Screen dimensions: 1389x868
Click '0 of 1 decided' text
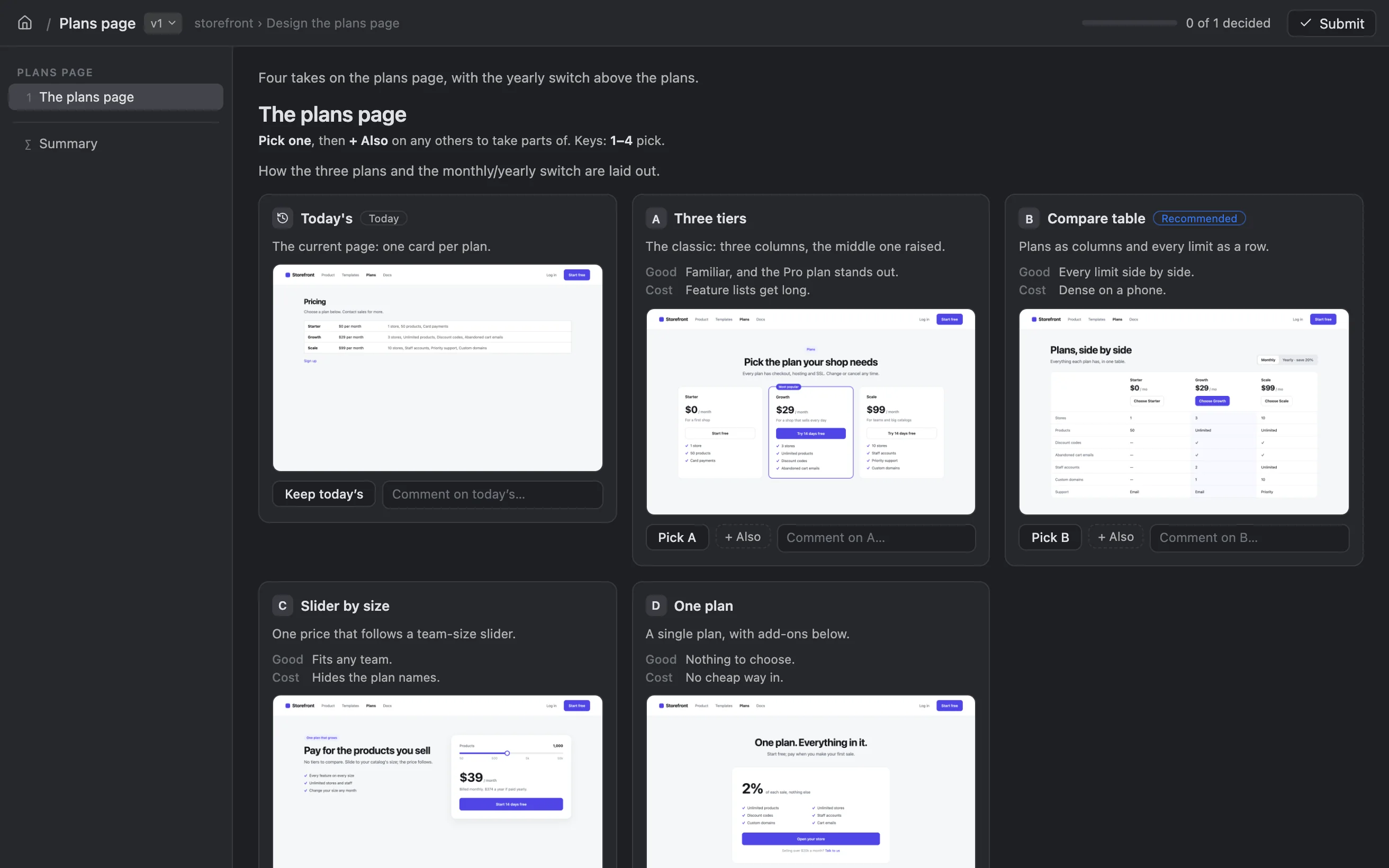[x=1228, y=23]
